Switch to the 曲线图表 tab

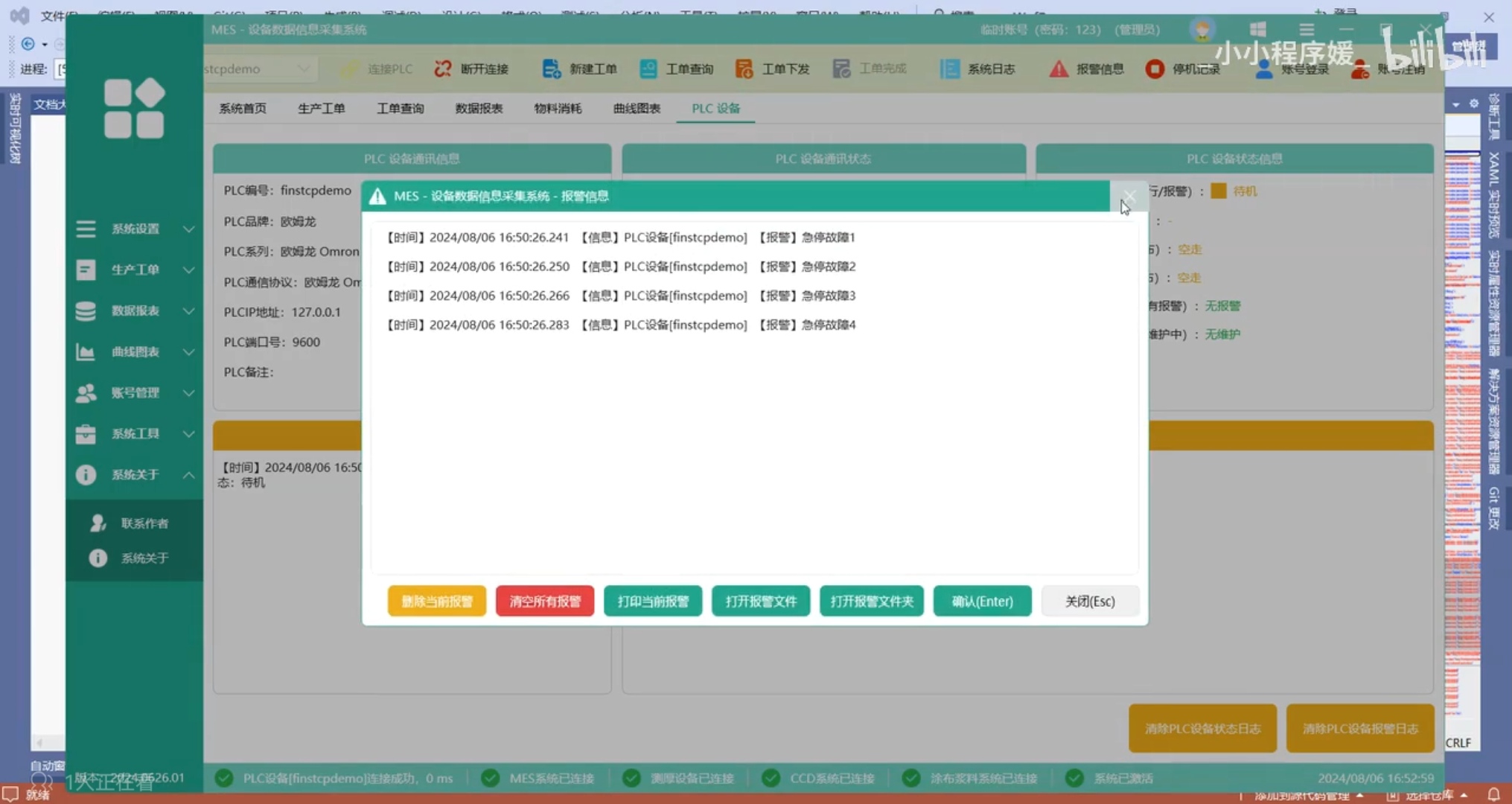(637, 108)
